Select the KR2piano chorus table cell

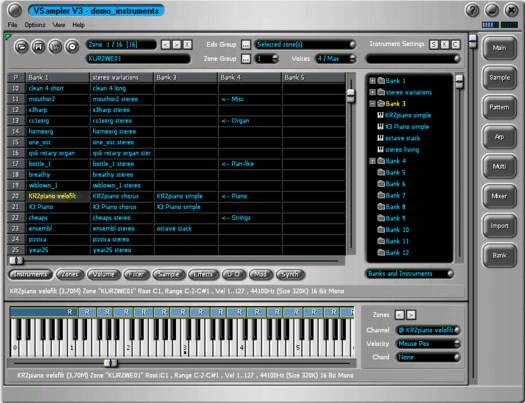pyautogui.click(x=122, y=196)
